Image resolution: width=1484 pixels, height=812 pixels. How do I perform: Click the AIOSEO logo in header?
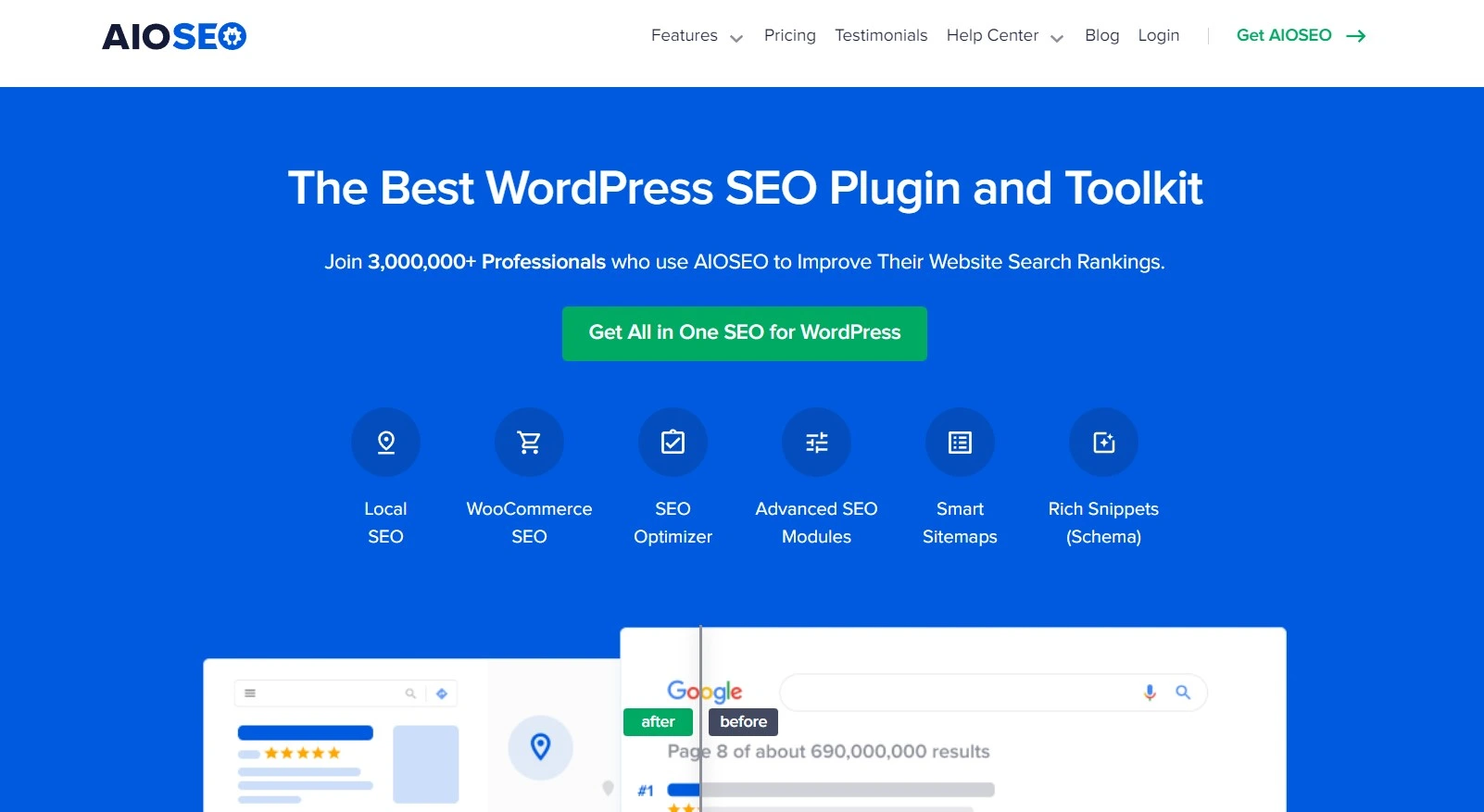click(x=174, y=36)
